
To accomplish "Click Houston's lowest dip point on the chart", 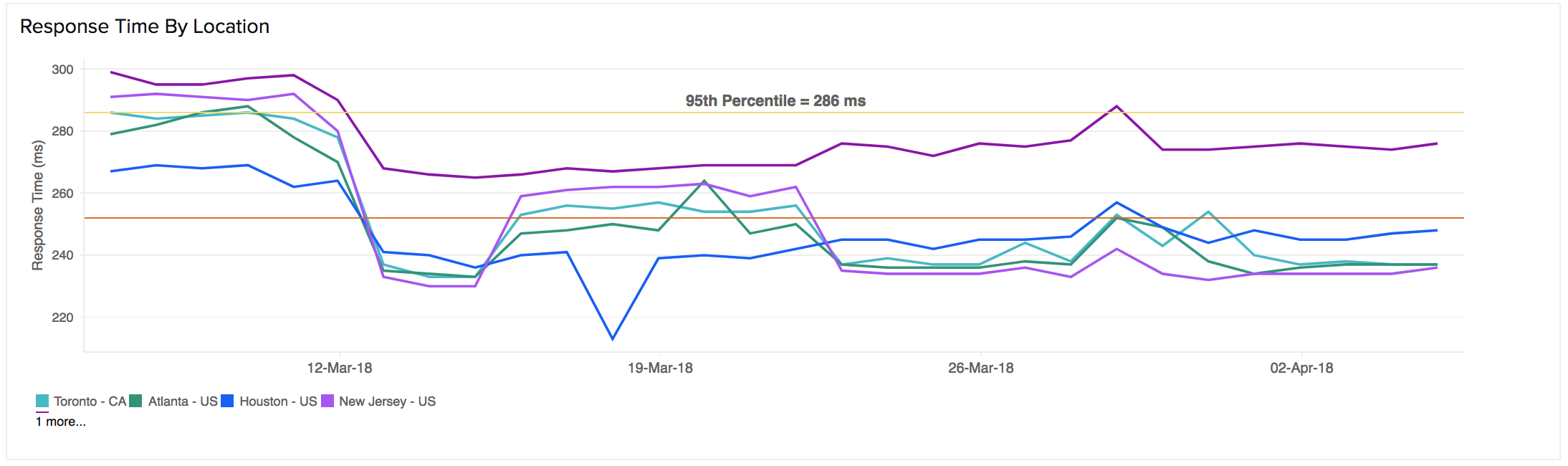I will (613, 339).
